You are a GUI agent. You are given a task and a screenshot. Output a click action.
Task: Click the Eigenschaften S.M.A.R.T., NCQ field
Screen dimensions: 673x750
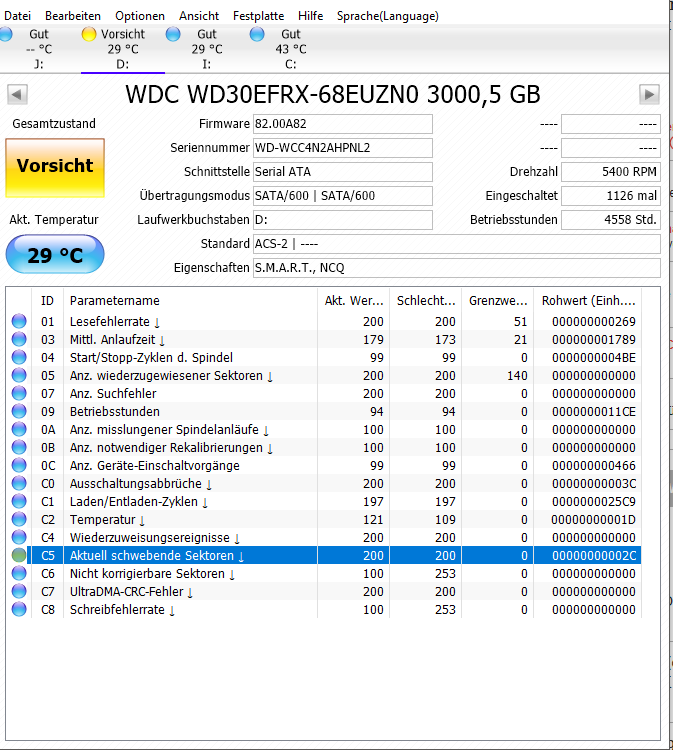456,268
